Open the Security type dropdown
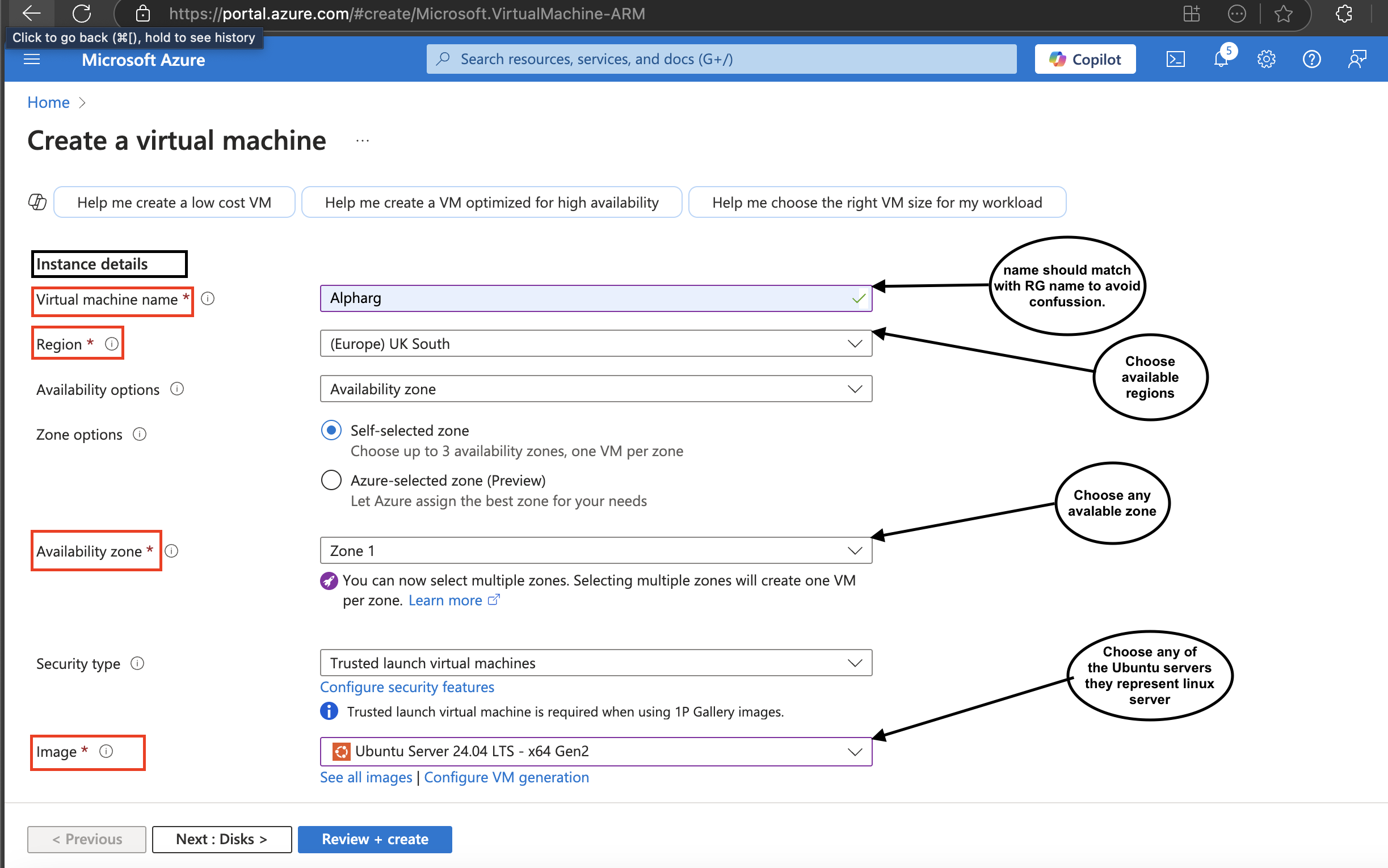This screenshot has height=868, width=1388. tap(596, 663)
